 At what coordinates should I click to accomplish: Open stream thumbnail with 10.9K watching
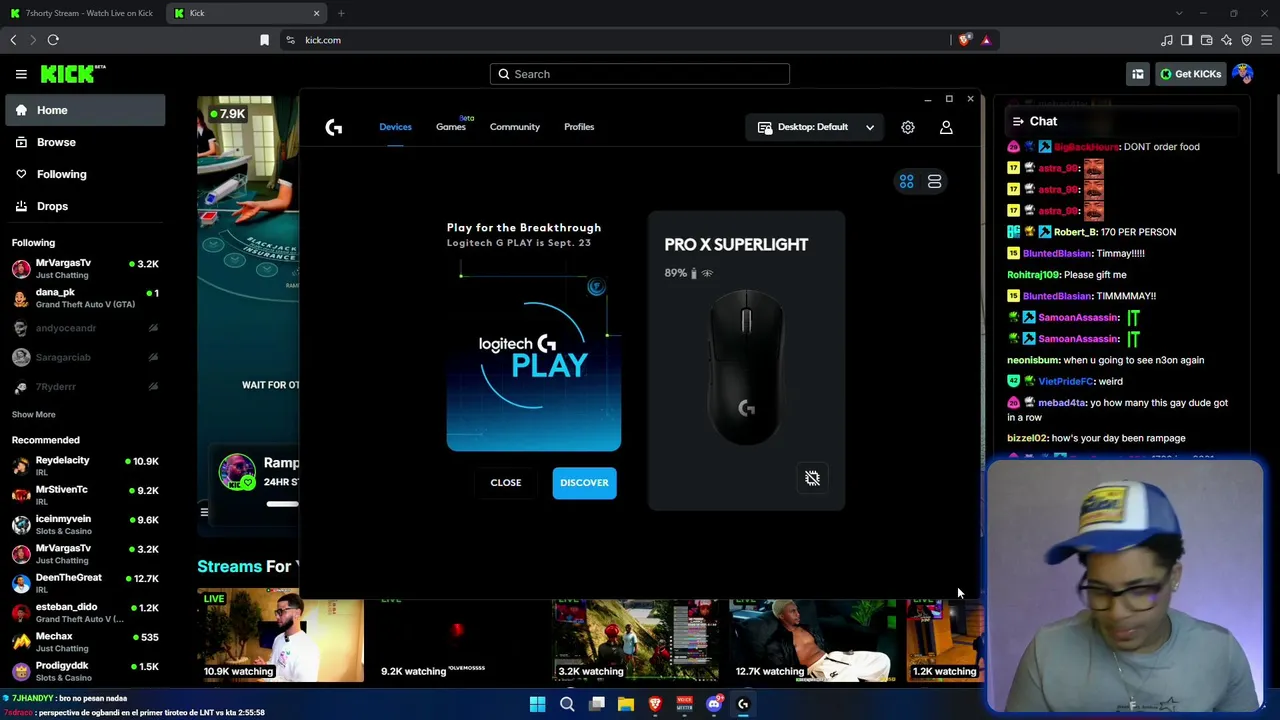click(281, 636)
